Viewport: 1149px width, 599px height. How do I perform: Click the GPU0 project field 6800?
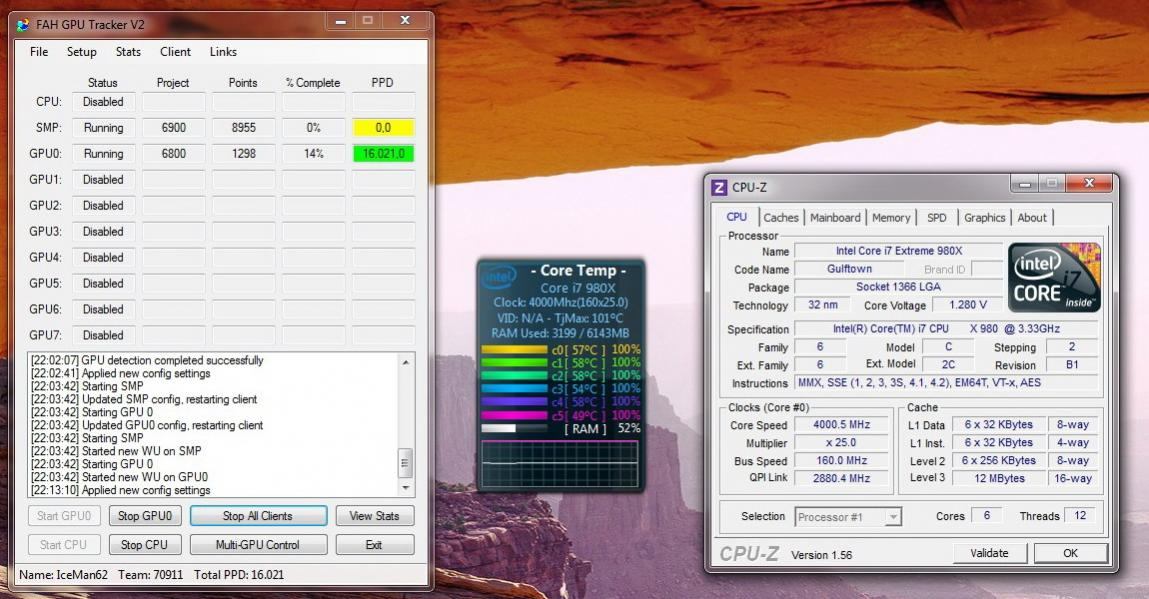(174, 153)
